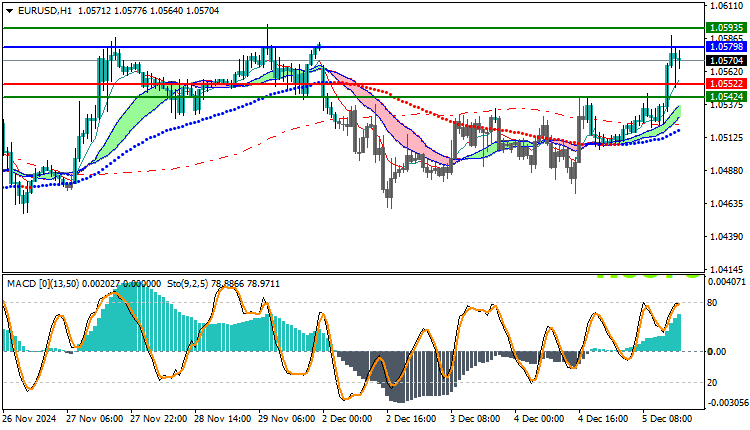Click the 4 Dec 00:00 time label
This screenshot has width=750, height=430.
[540, 419]
